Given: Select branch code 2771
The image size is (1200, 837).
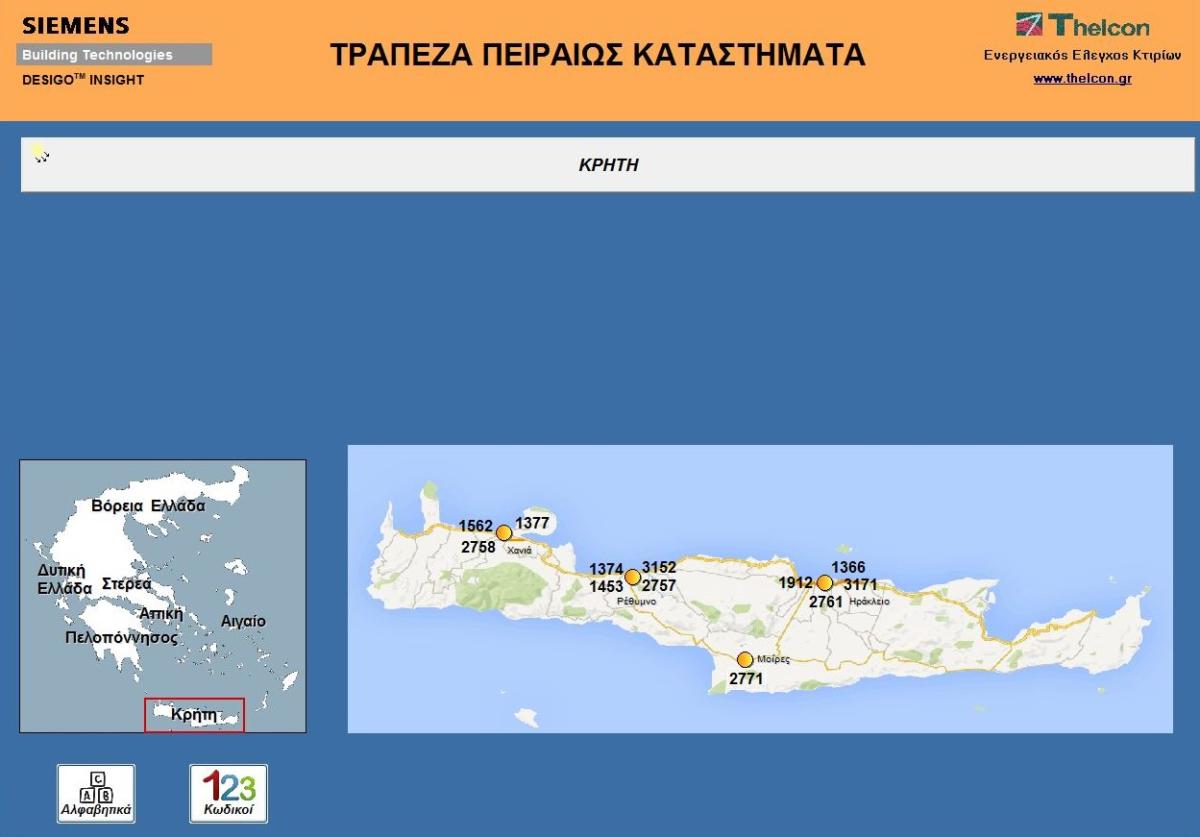Looking at the screenshot, I should click(746, 679).
